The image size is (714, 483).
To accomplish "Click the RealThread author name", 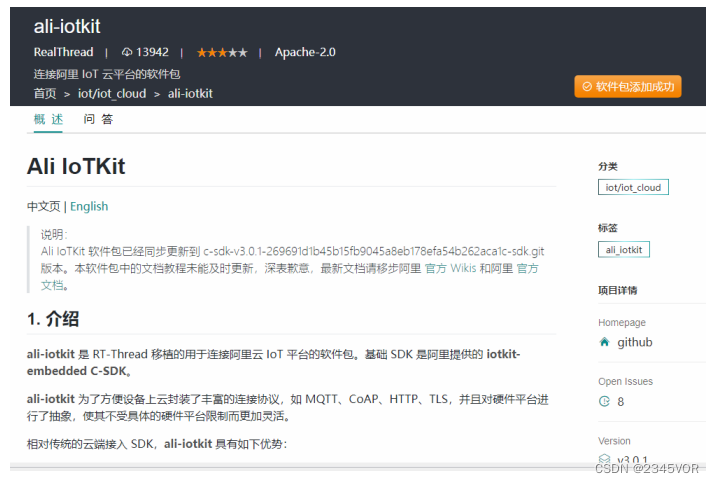I will [63, 52].
